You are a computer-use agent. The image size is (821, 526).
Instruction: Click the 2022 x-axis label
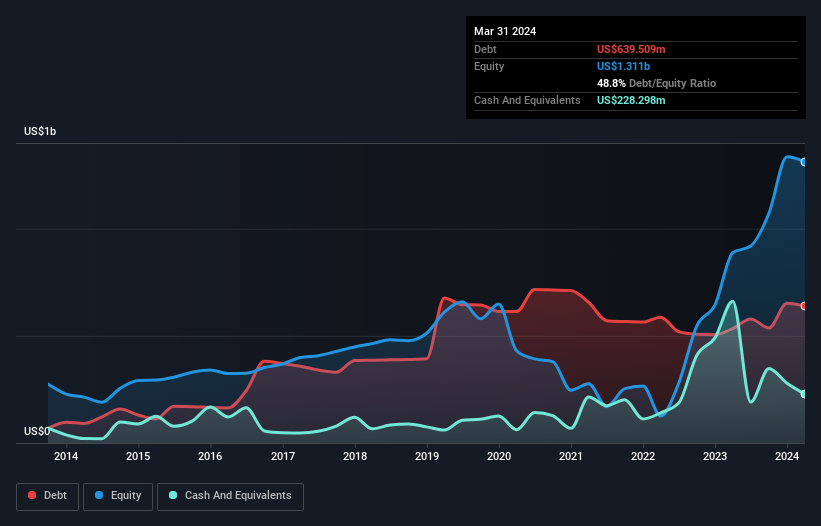tap(643, 456)
